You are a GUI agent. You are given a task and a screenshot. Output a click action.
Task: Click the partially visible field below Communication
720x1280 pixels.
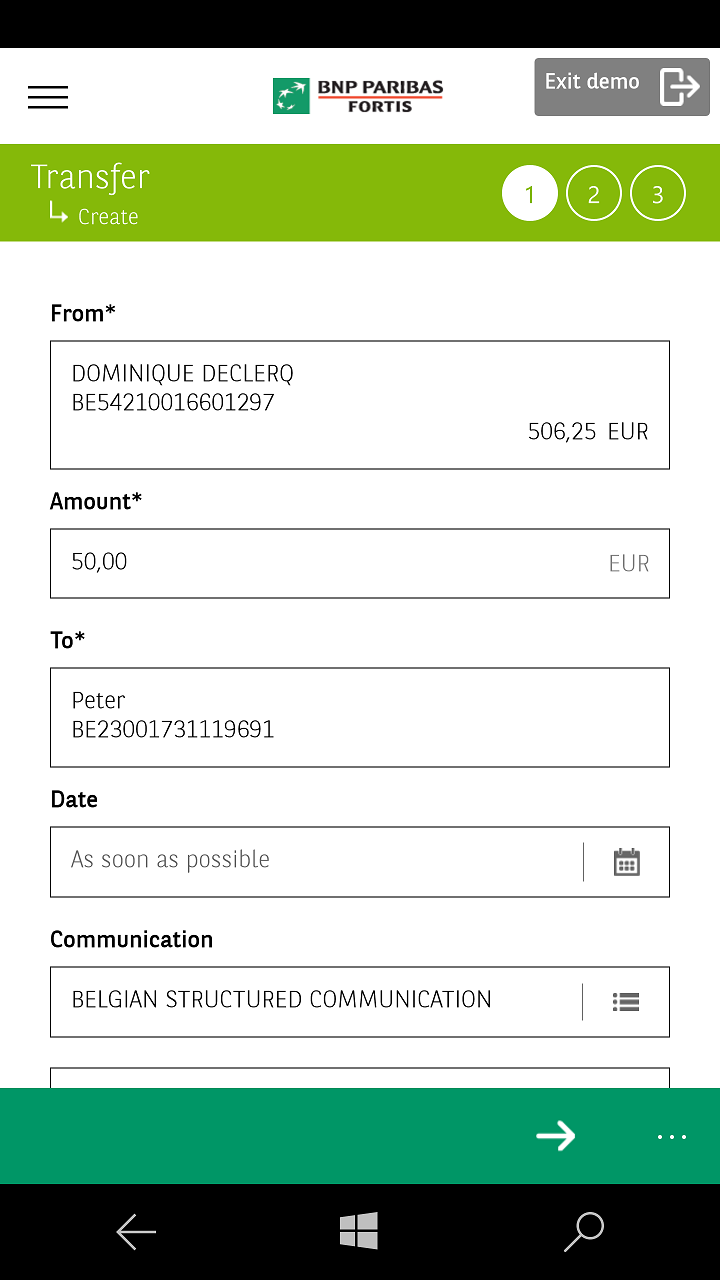360,1078
